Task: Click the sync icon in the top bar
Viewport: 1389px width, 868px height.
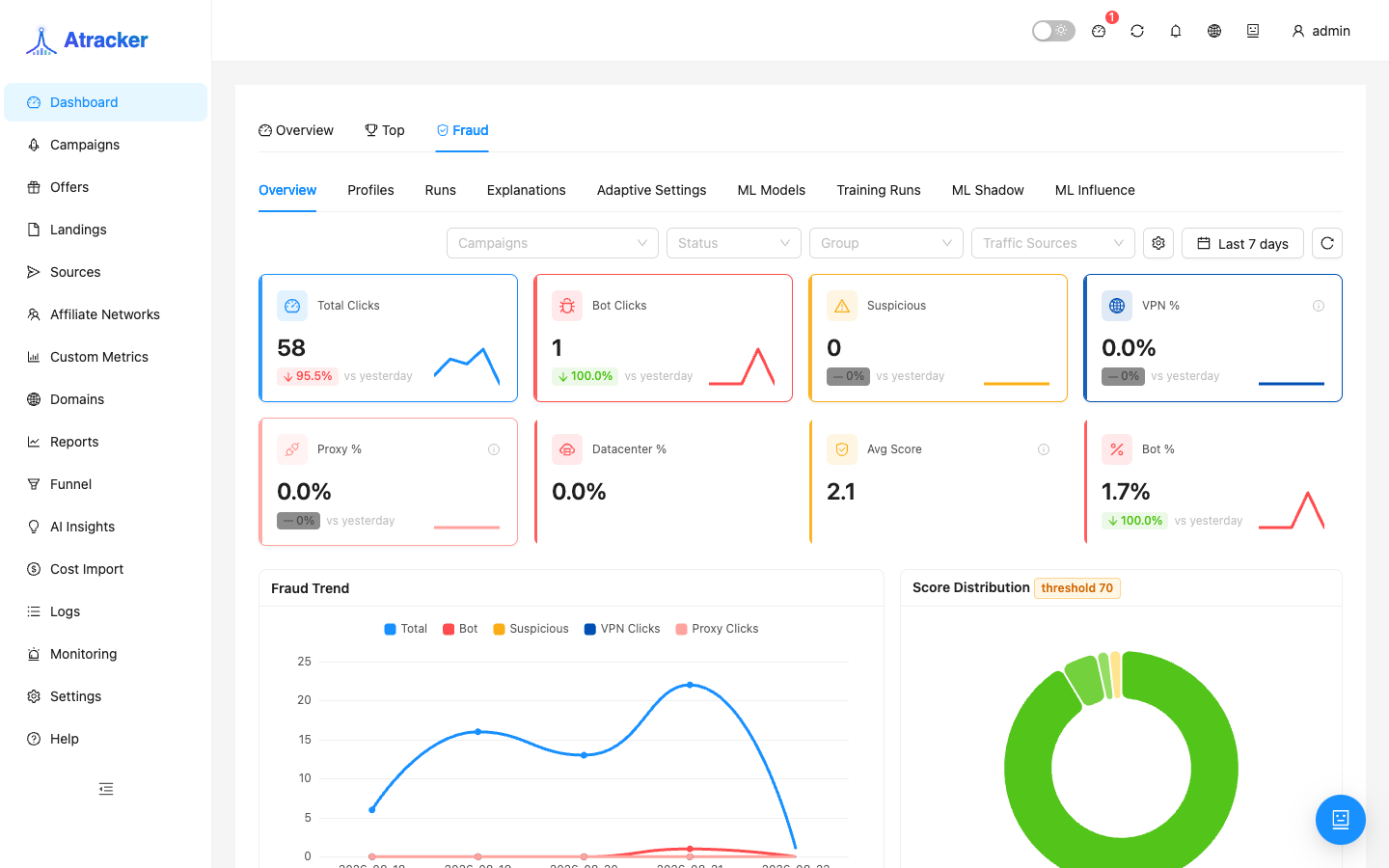Action: [1137, 31]
